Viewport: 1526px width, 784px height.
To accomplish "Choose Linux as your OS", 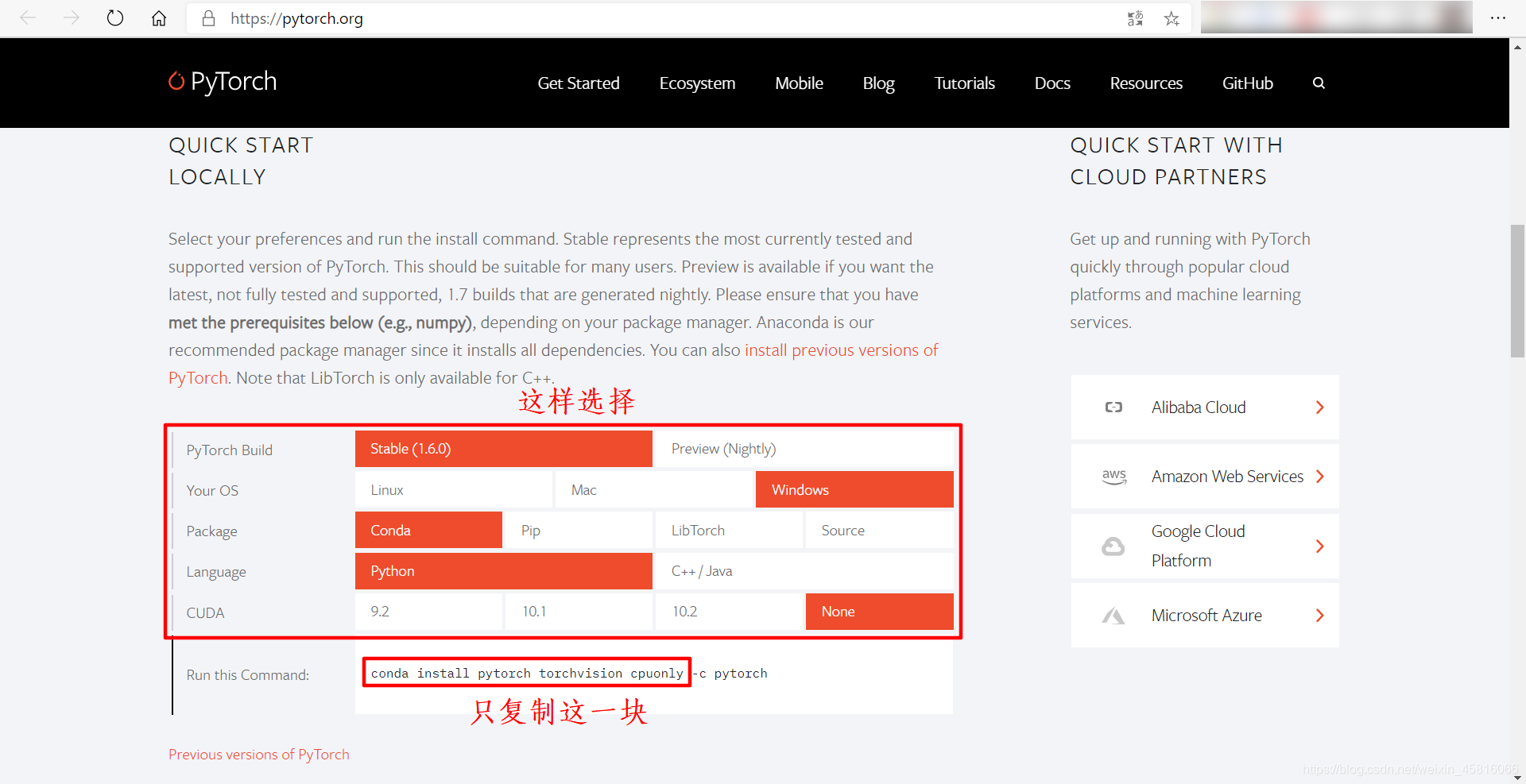I will pos(453,489).
